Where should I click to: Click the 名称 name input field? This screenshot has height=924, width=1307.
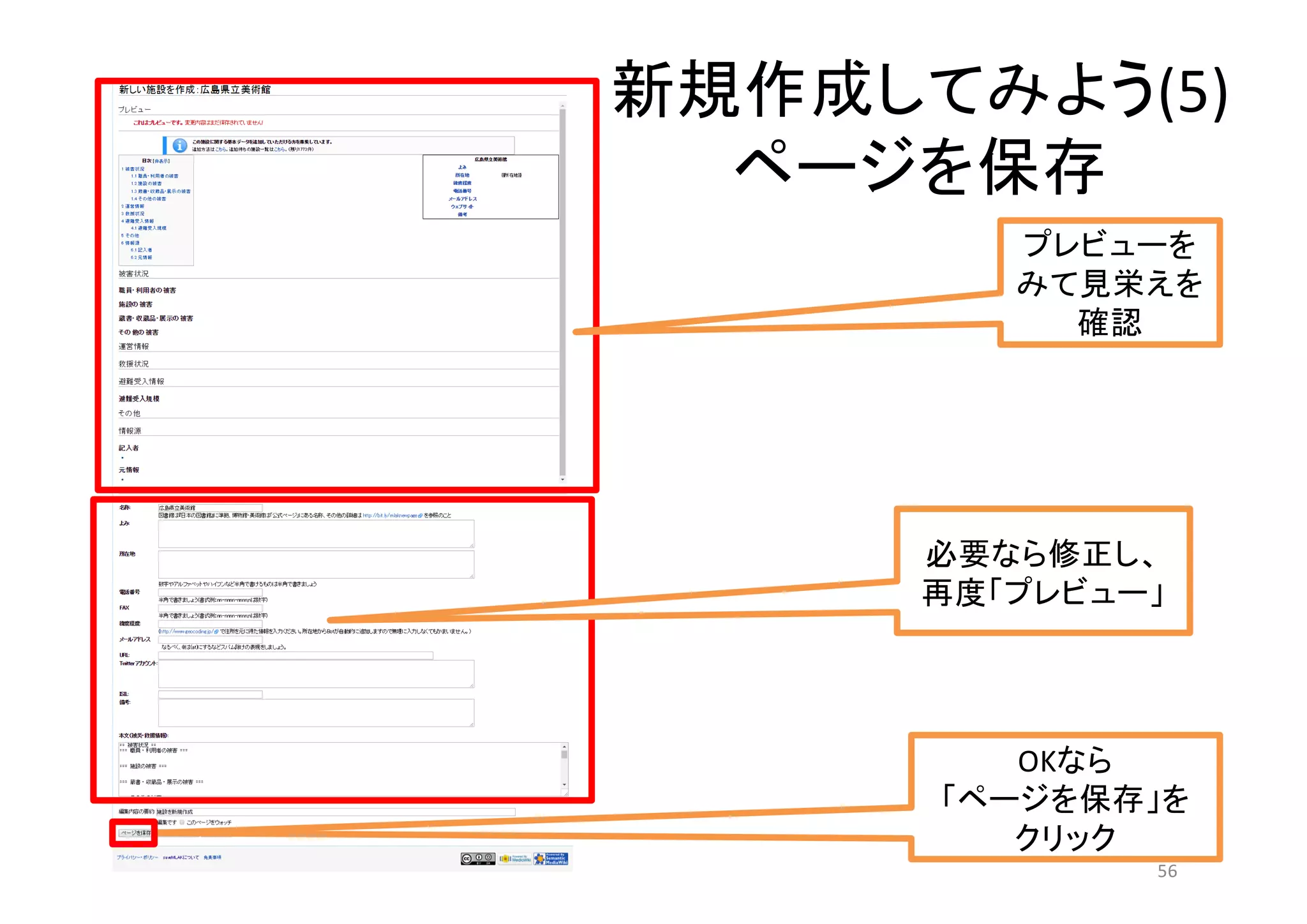click(x=211, y=508)
